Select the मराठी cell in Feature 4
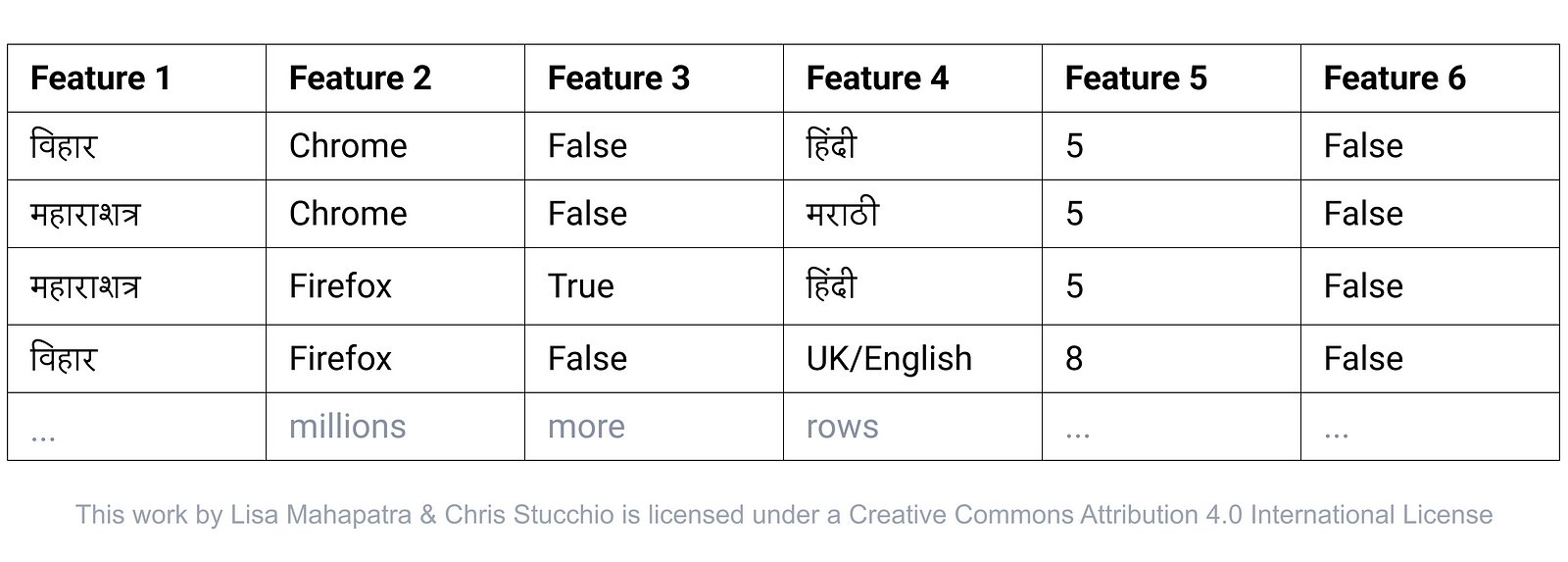 [x=843, y=214]
